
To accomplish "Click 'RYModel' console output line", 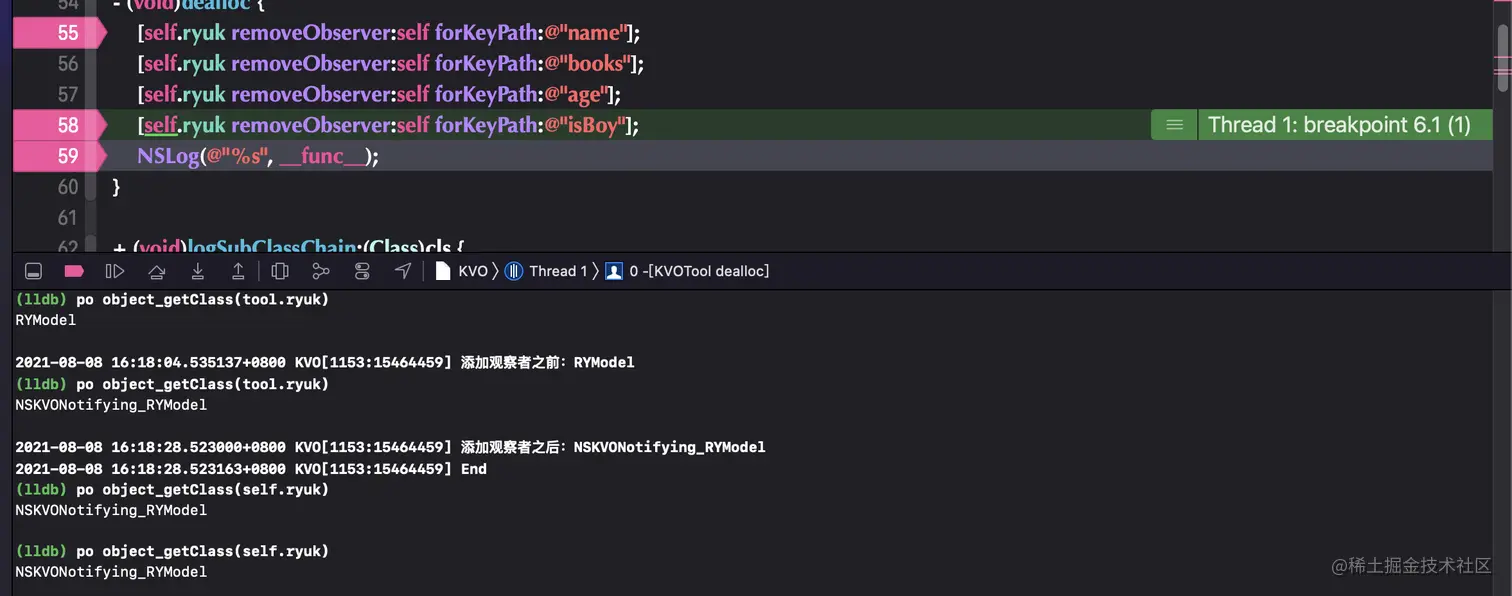I will (x=45, y=320).
